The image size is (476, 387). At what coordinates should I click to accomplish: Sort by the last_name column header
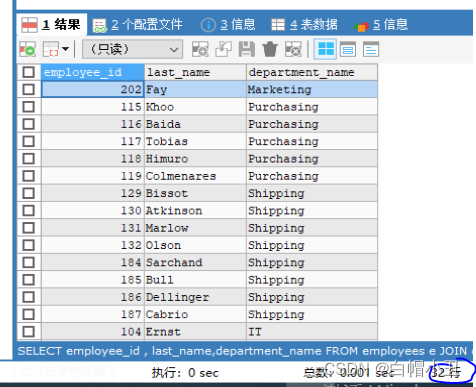pos(195,72)
